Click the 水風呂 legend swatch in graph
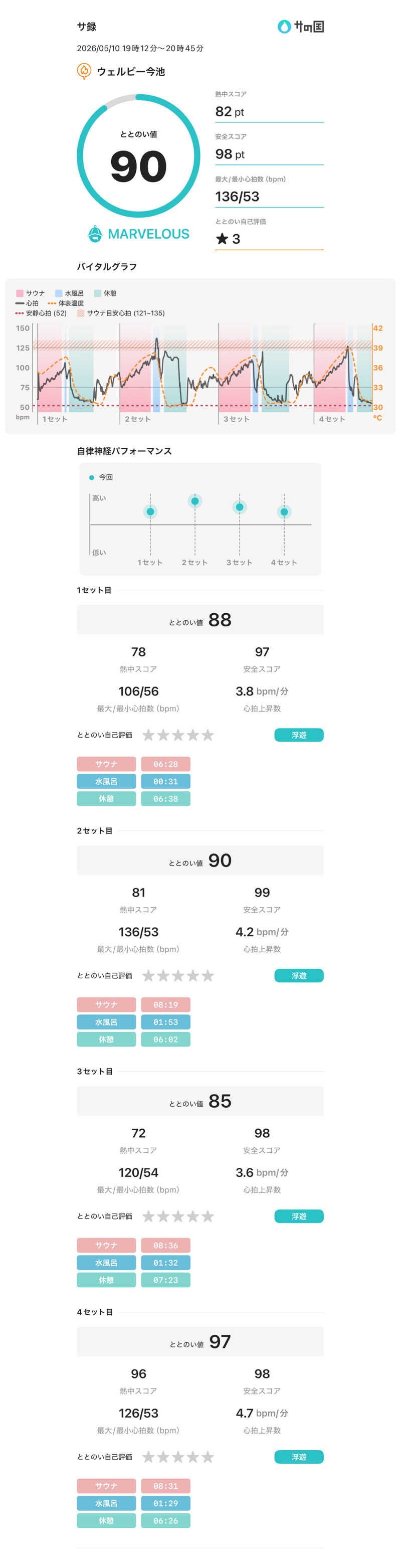Viewport: 401px width, 1568px height. (x=59, y=293)
